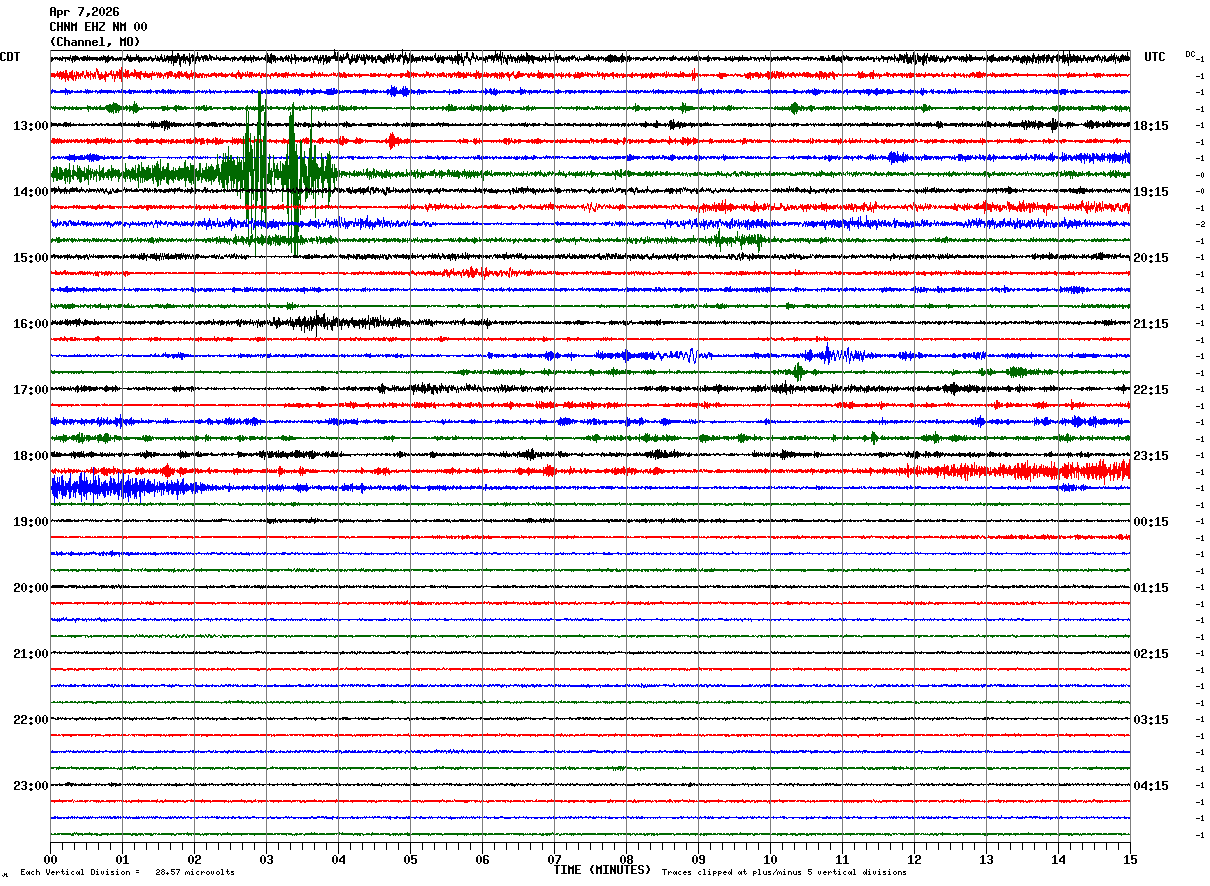Click the 21:15 UTC time label

click(1151, 324)
